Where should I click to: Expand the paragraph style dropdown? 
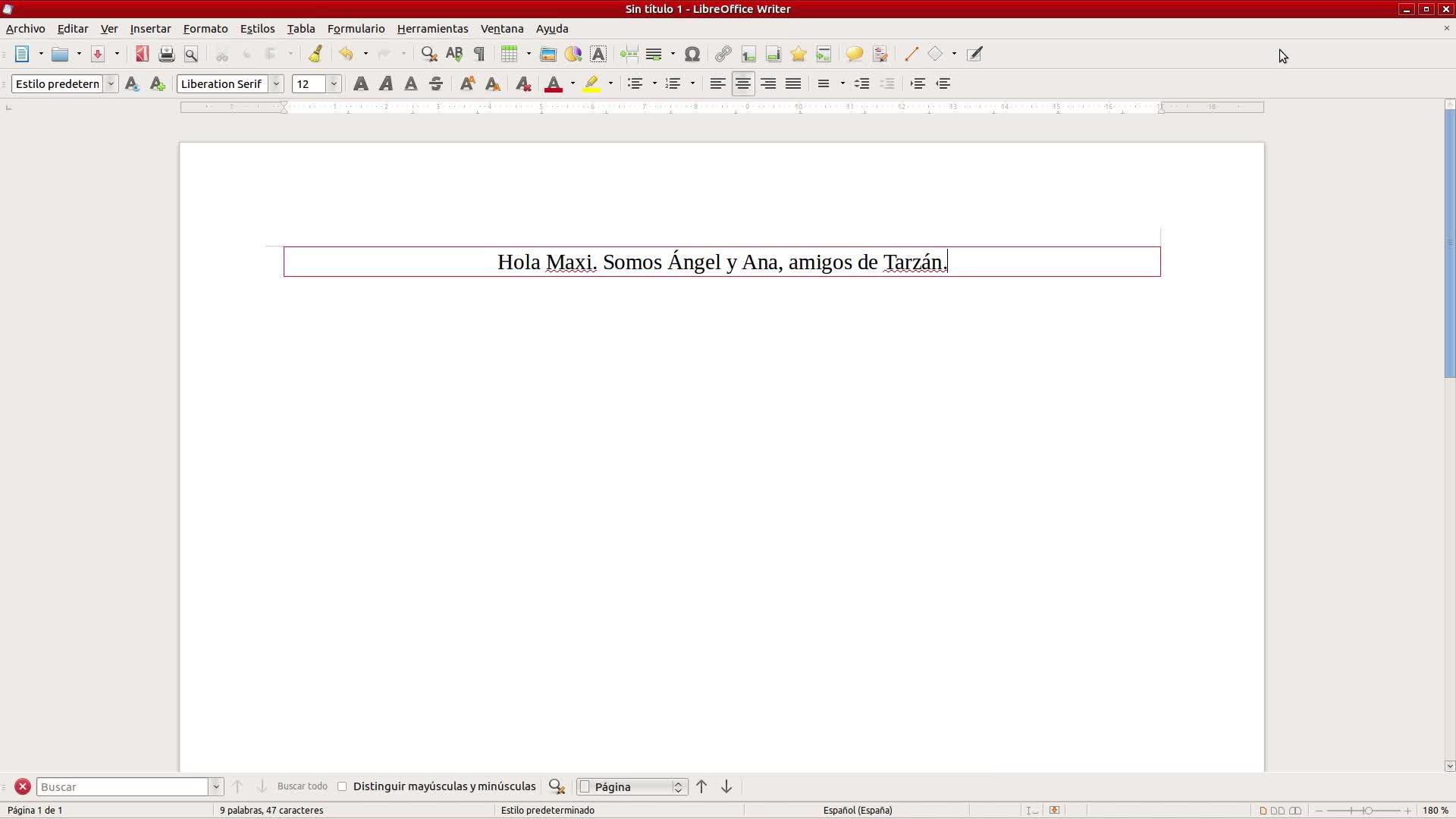pyautogui.click(x=111, y=83)
